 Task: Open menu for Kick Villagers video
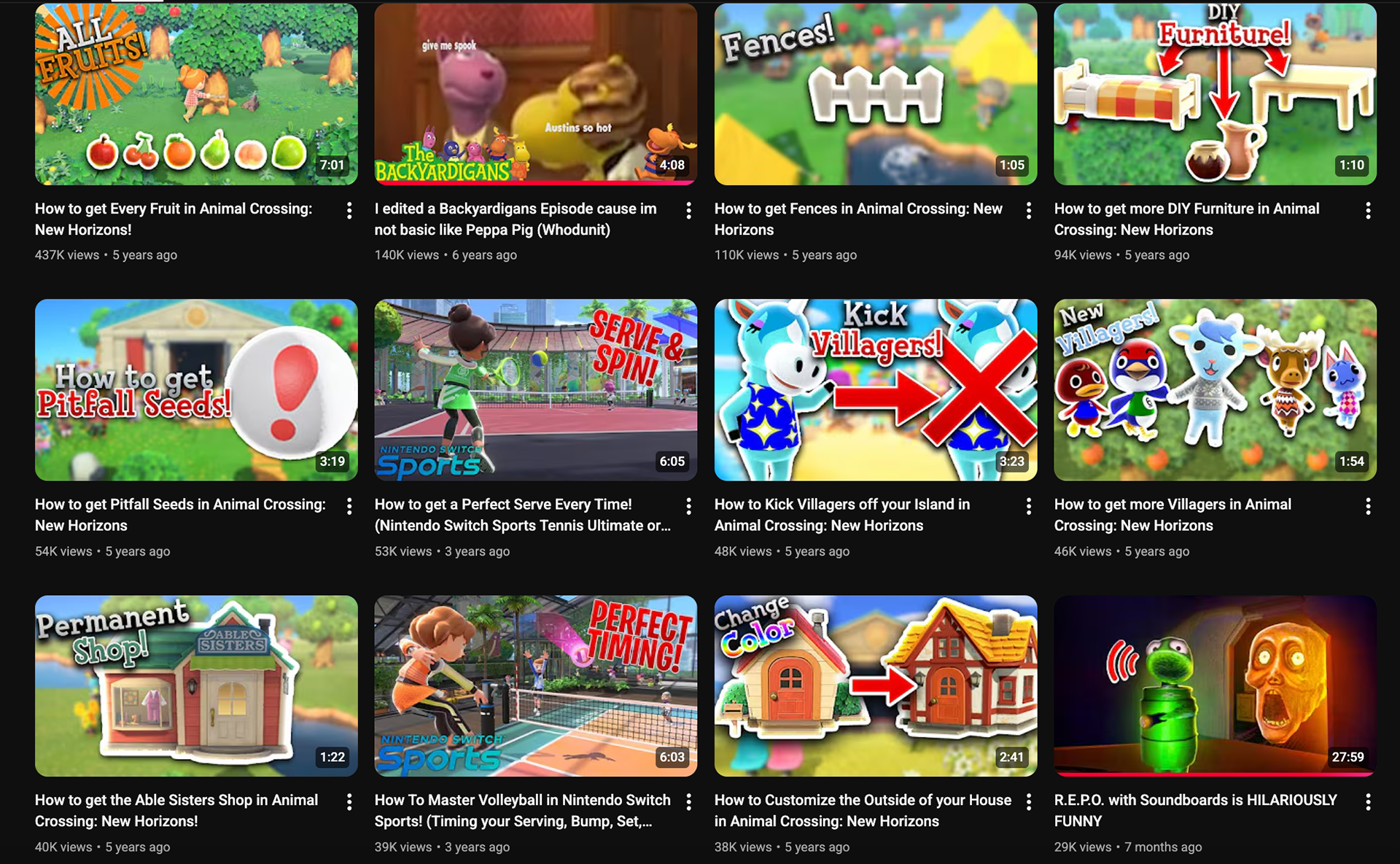point(1028,506)
